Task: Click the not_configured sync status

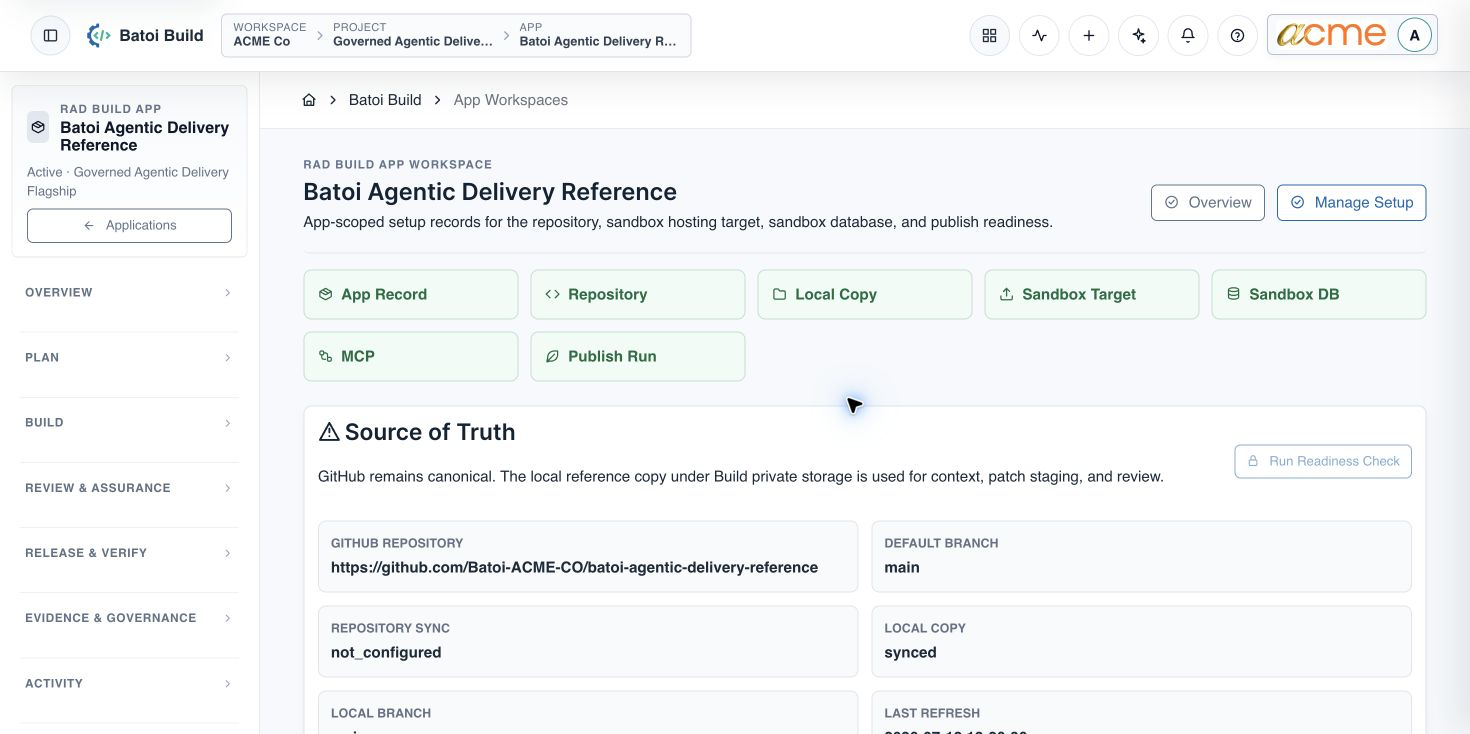Action: coord(386,652)
